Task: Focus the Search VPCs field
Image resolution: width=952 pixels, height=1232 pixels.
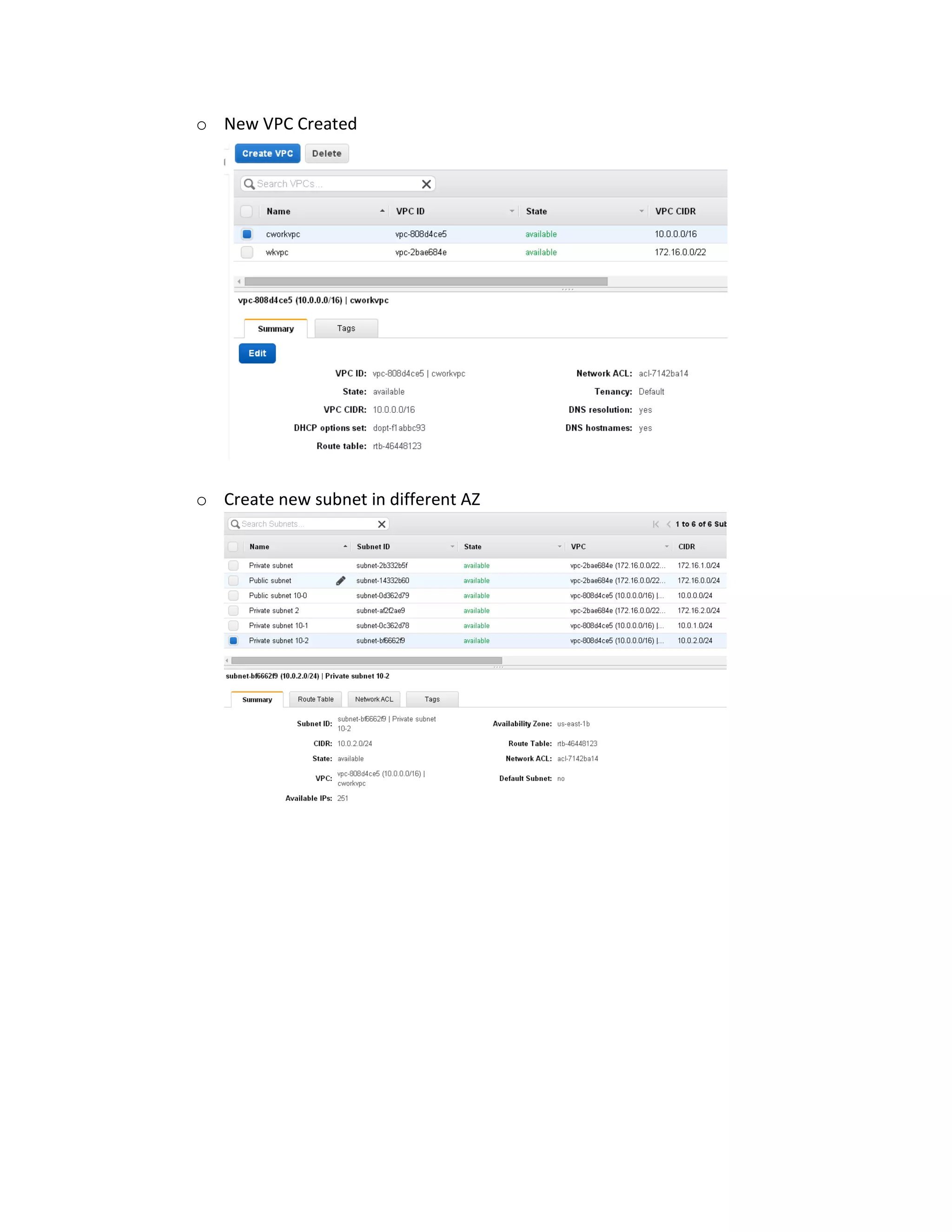Action: click(337, 184)
